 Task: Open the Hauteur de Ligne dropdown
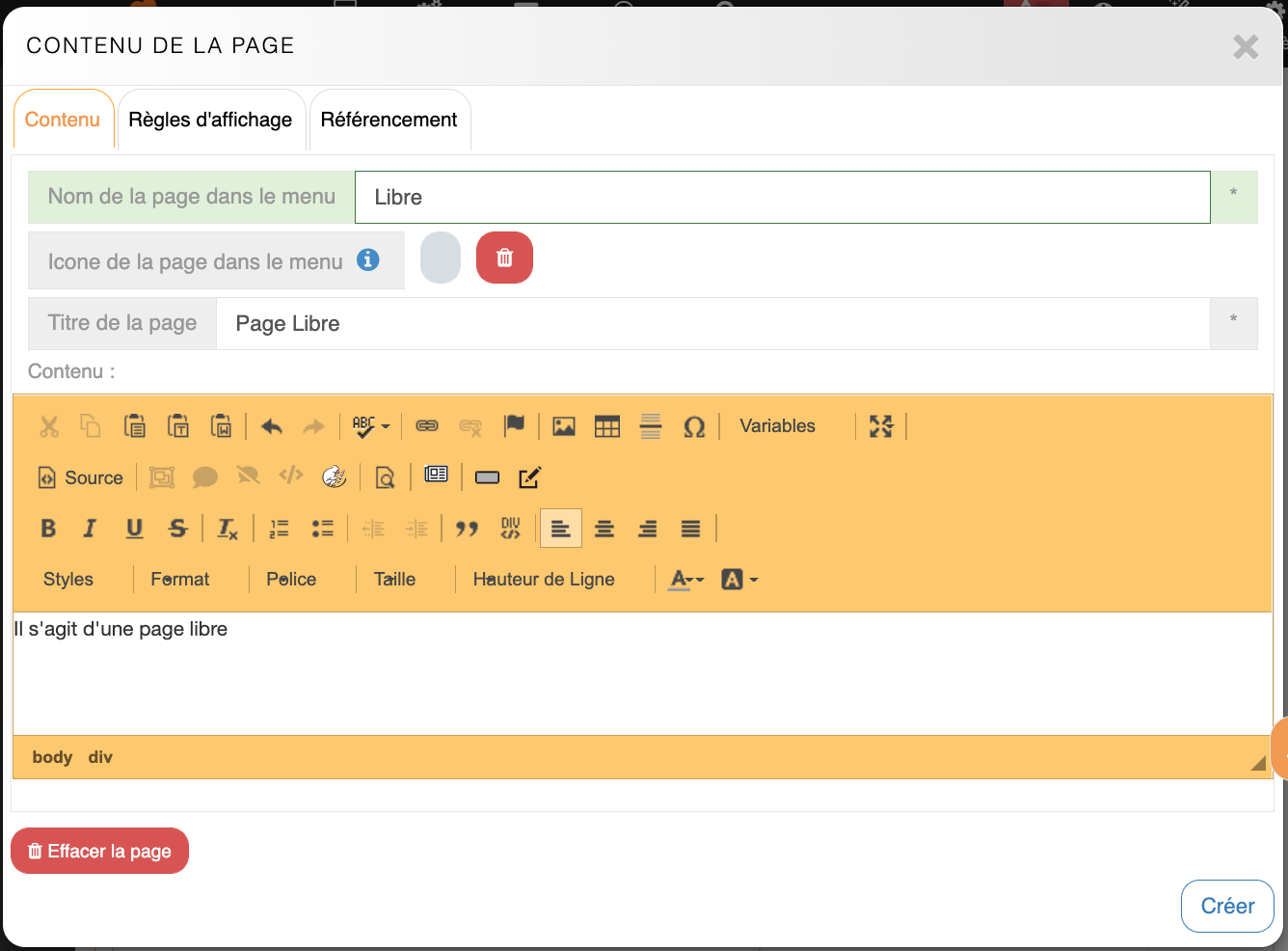click(544, 580)
